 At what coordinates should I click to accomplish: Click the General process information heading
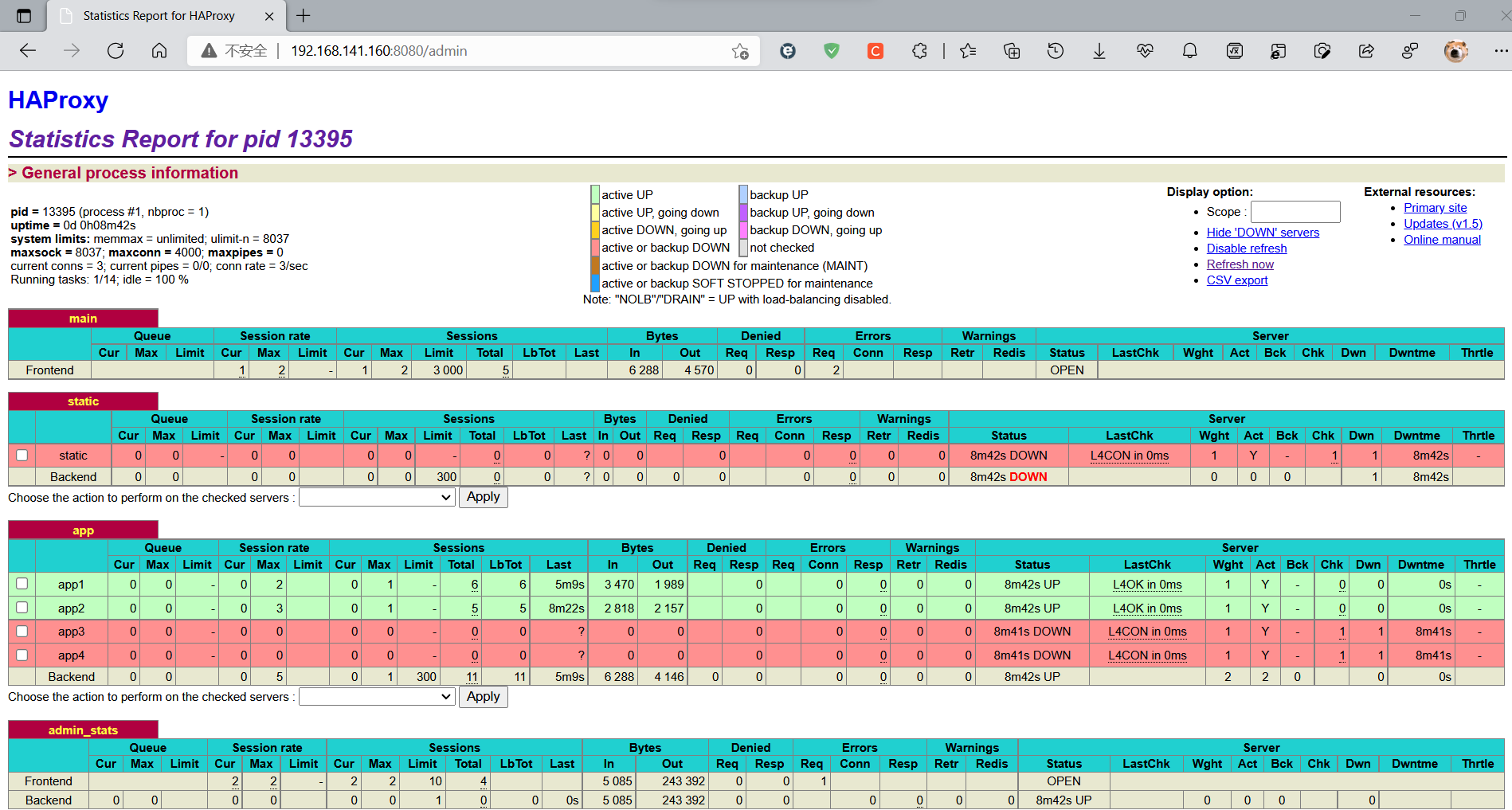(130, 173)
